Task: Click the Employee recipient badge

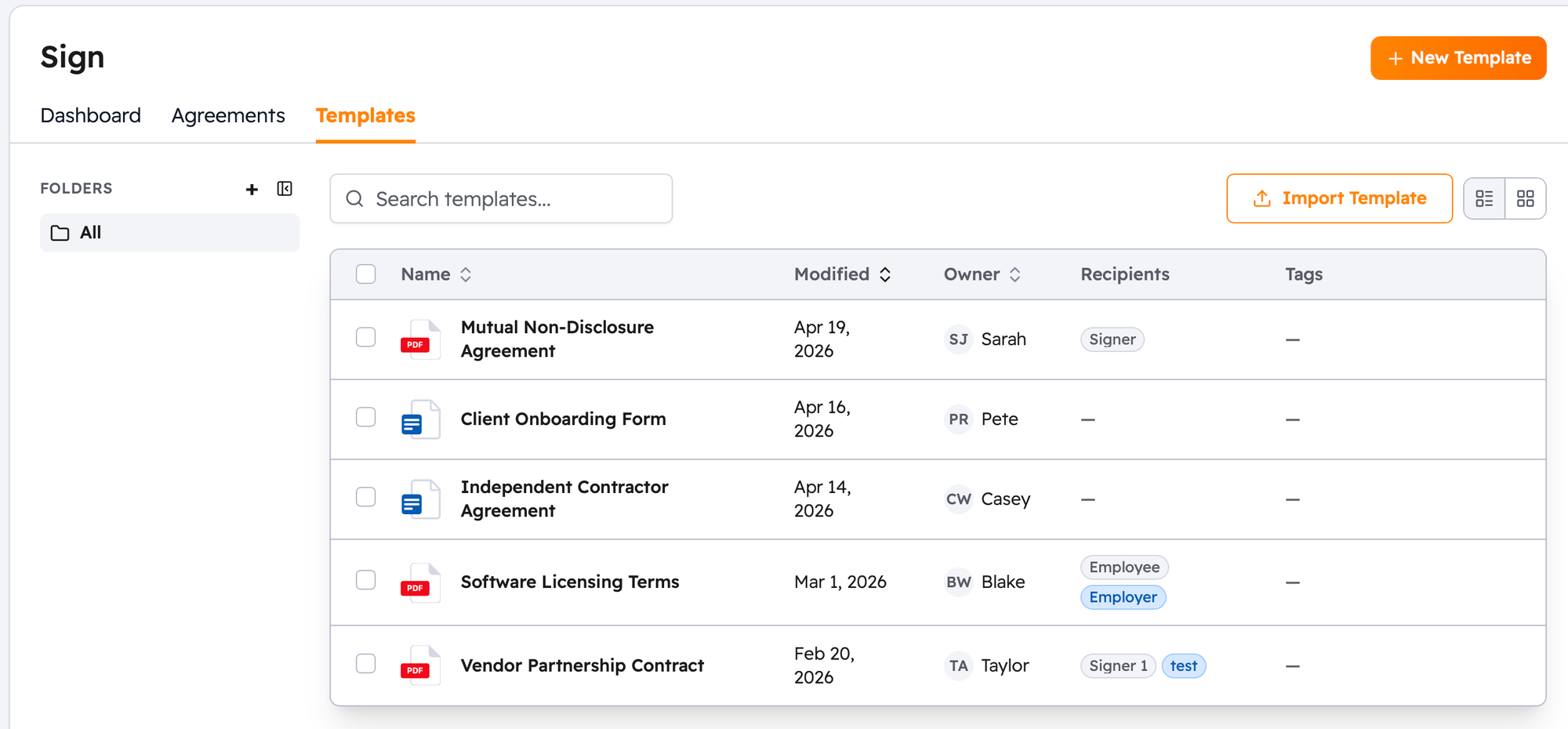Action: (x=1124, y=567)
